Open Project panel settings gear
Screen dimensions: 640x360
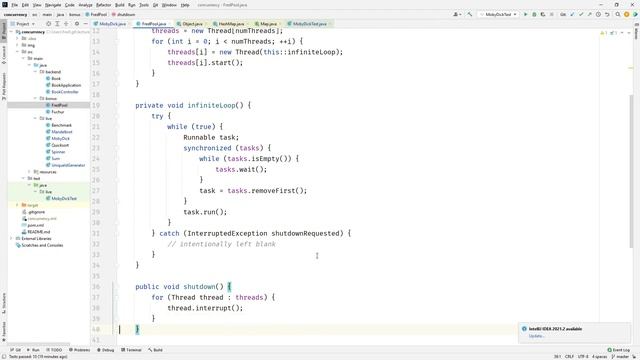[77, 24]
